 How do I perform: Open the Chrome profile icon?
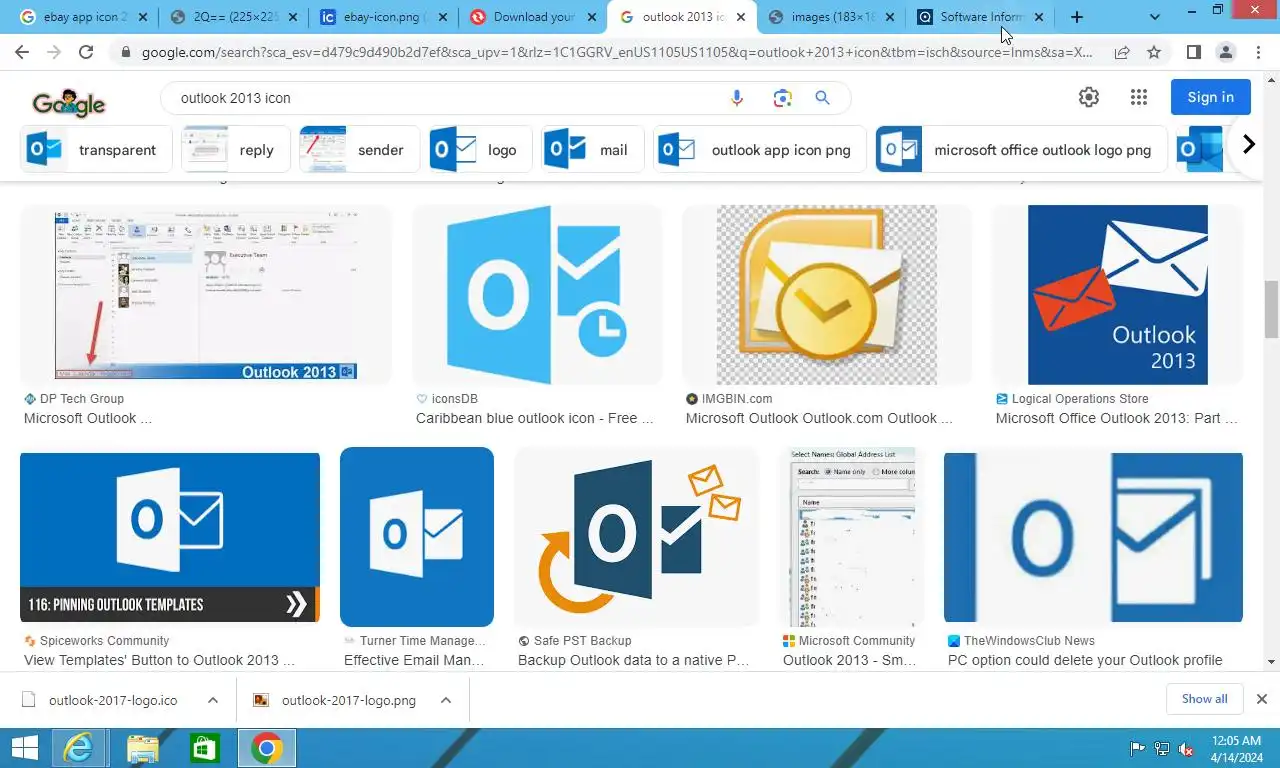1225,52
